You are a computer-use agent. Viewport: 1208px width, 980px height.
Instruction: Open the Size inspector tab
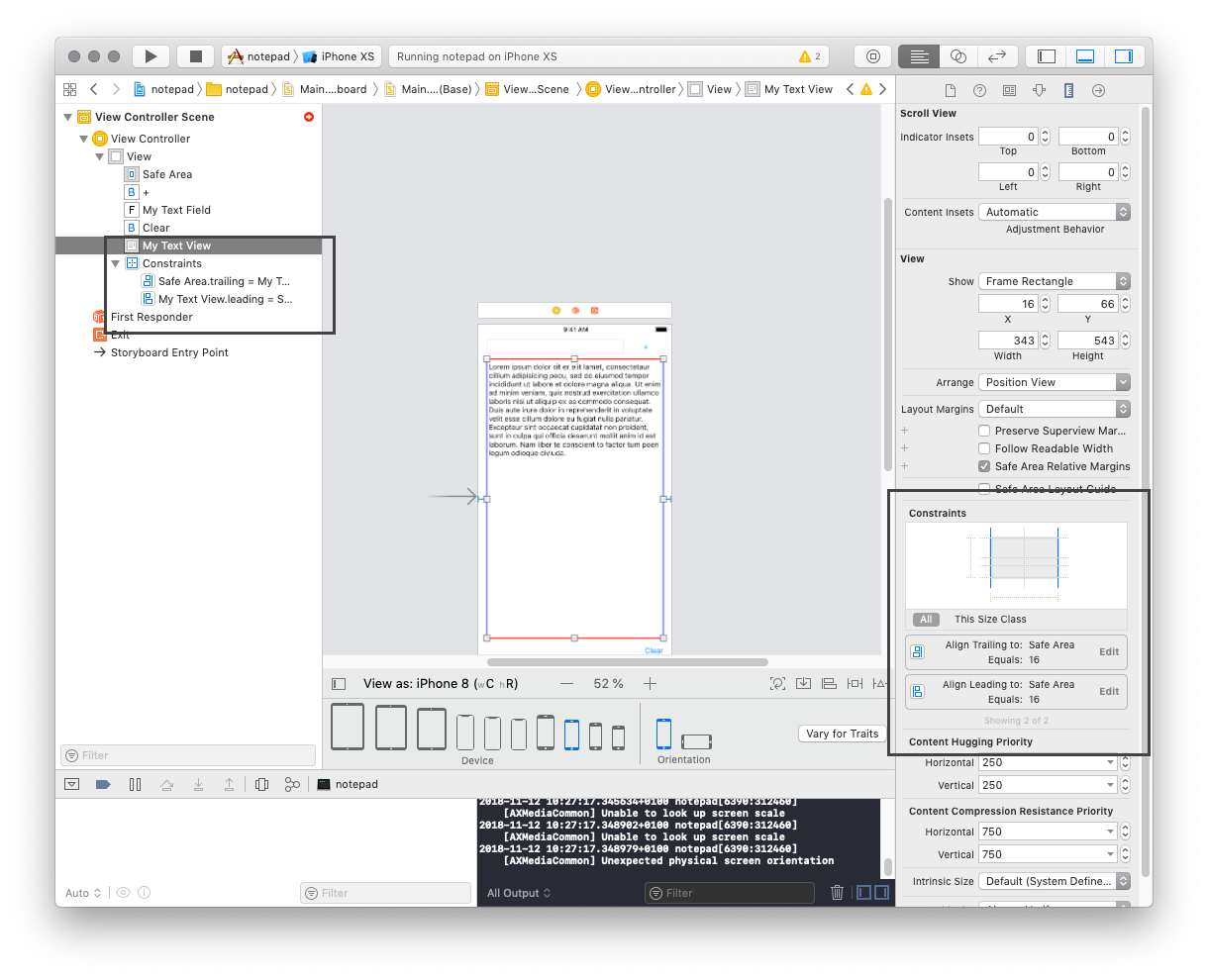coord(1068,90)
